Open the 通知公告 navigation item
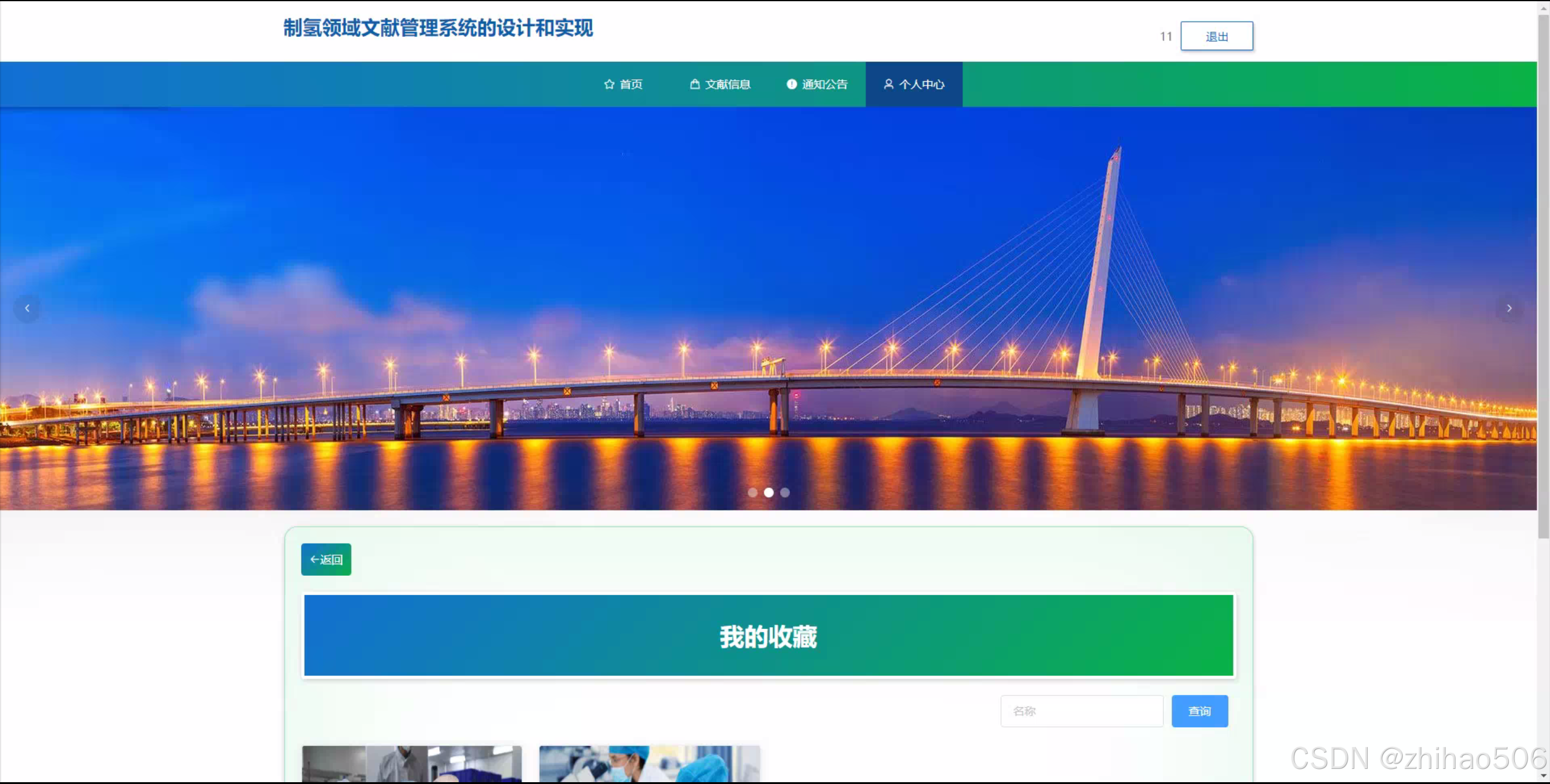 [x=824, y=84]
